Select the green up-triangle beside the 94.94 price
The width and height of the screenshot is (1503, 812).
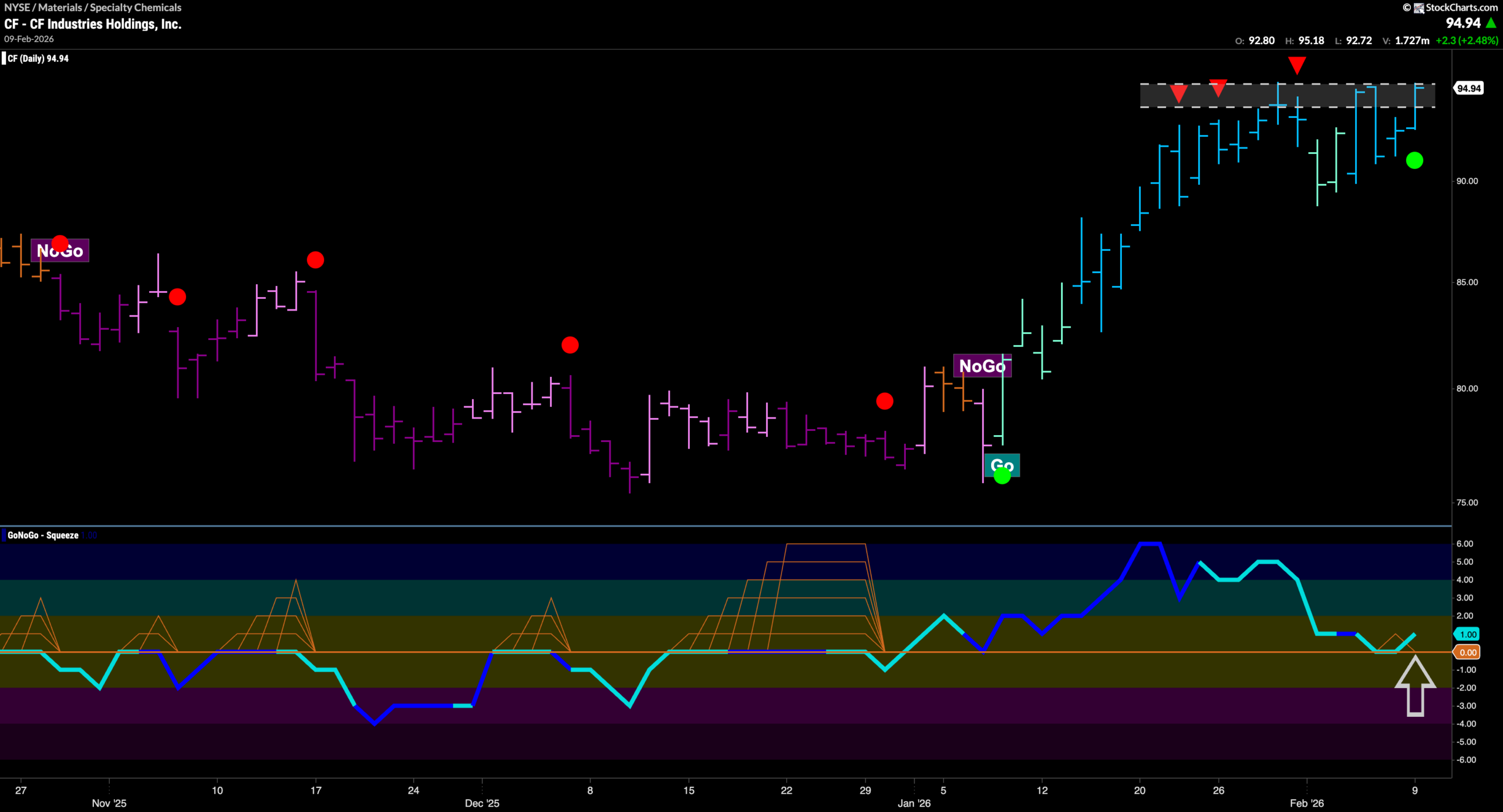(1490, 23)
